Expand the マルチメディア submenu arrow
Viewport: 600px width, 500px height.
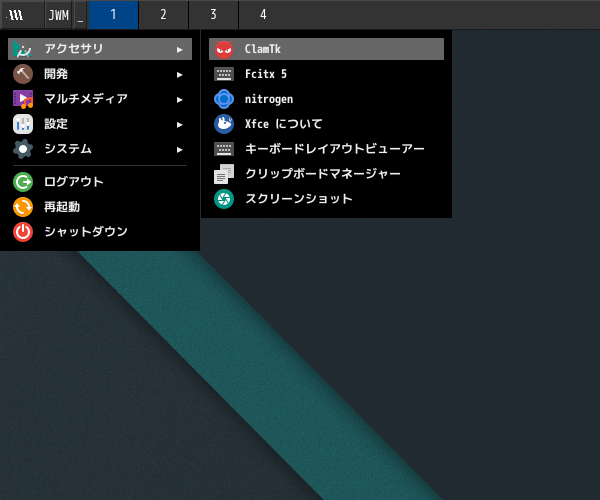coord(179,99)
